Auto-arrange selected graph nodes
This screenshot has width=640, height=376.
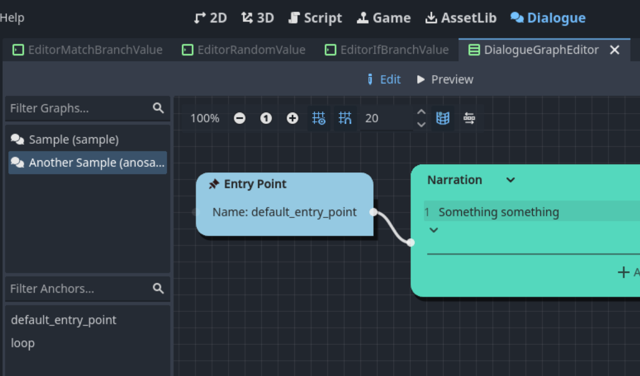pos(469,118)
